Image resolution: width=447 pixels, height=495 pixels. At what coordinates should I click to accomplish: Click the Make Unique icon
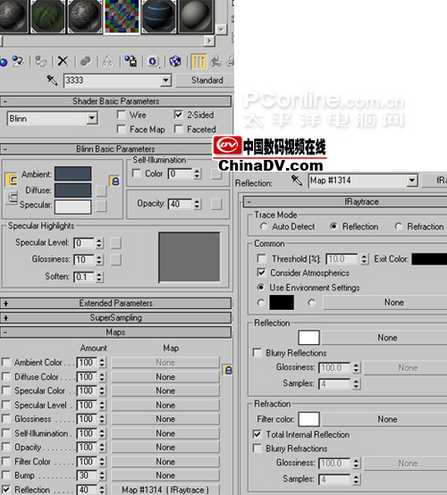pos(107,61)
